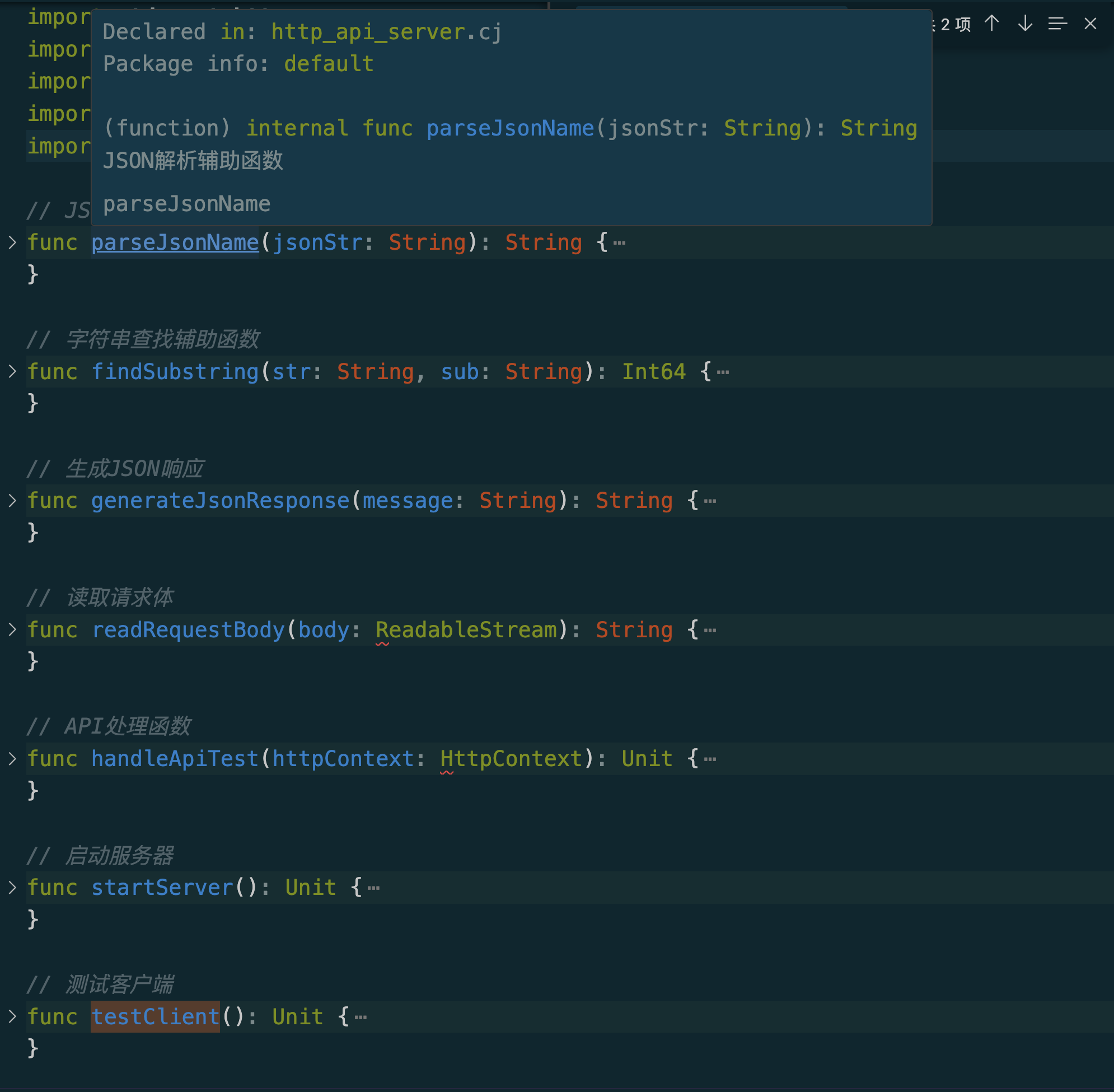The width and height of the screenshot is (1114, 1092).
Task: Go to previous search match arrow
Action: [991, 24]
